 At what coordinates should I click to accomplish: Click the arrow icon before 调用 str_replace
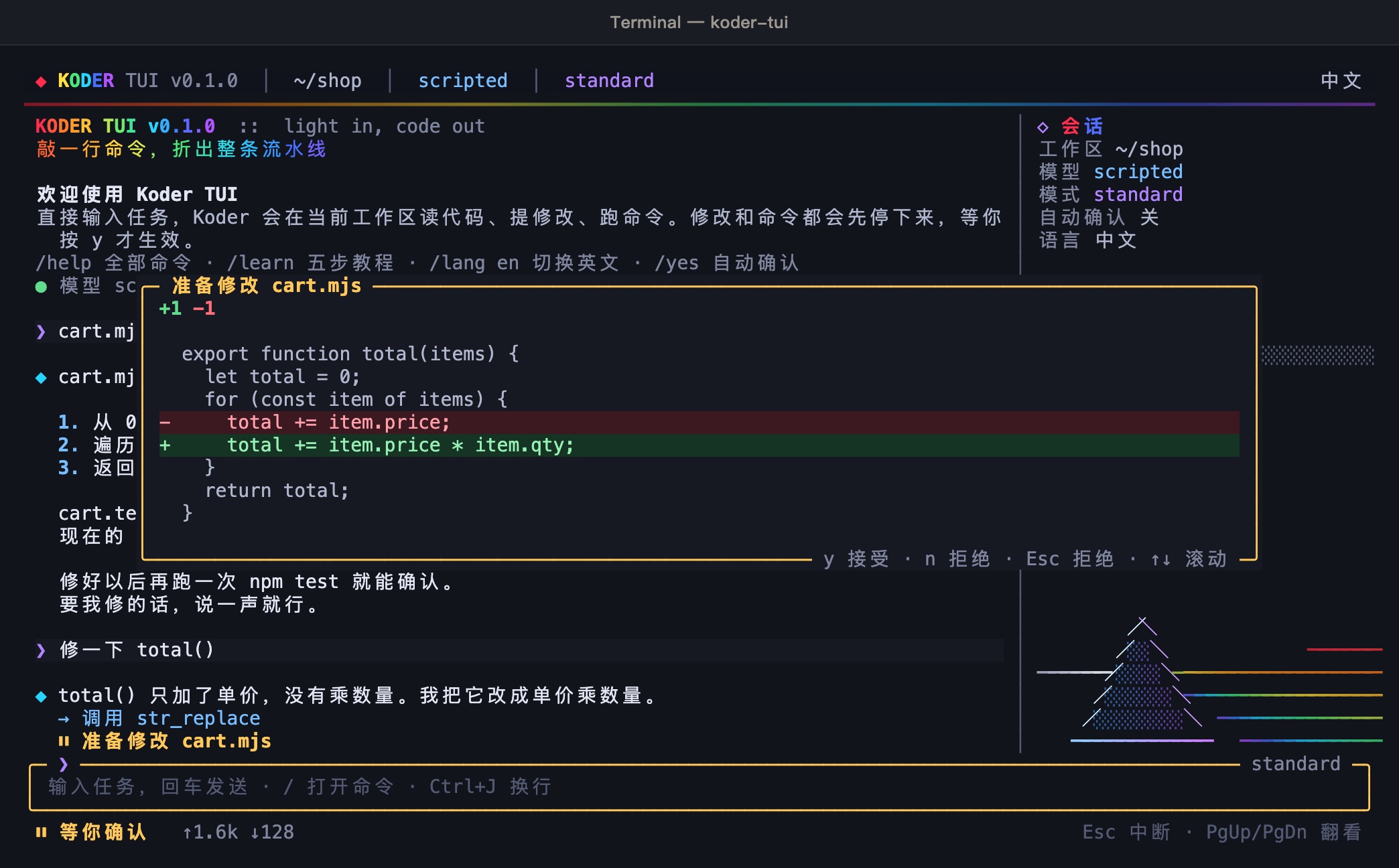click(64, 719)
